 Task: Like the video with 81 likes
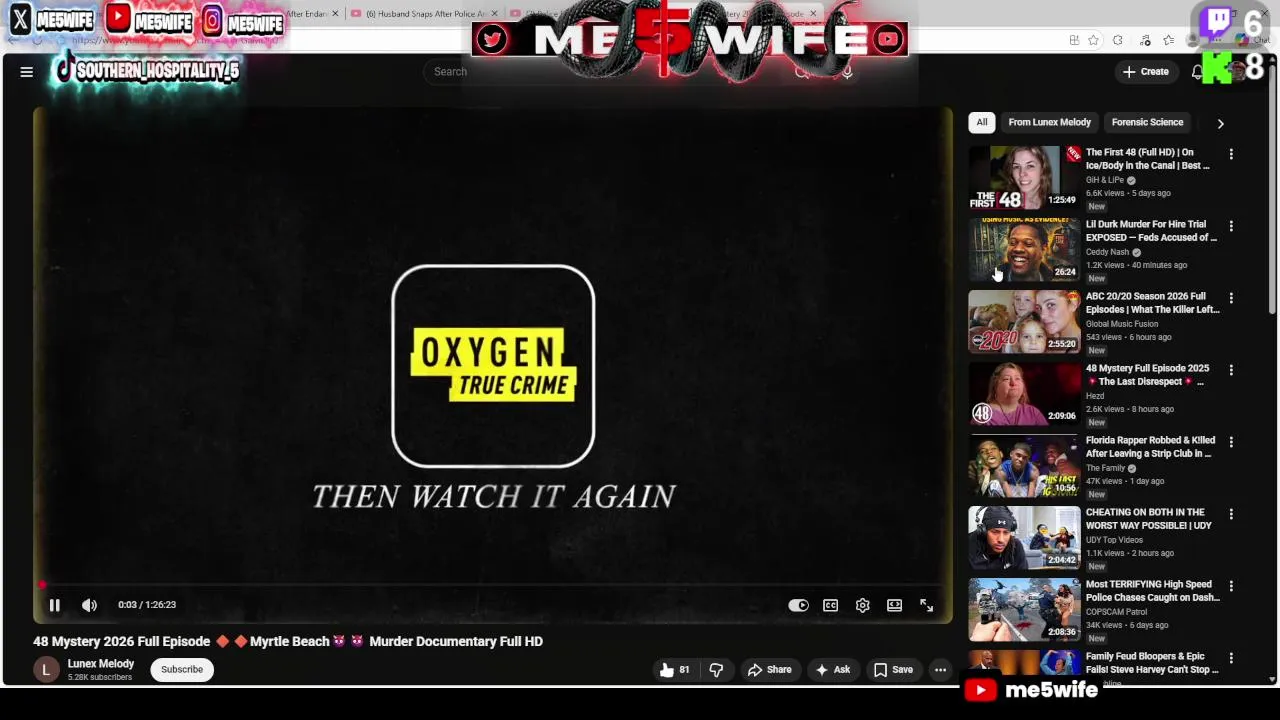point(675,670)
